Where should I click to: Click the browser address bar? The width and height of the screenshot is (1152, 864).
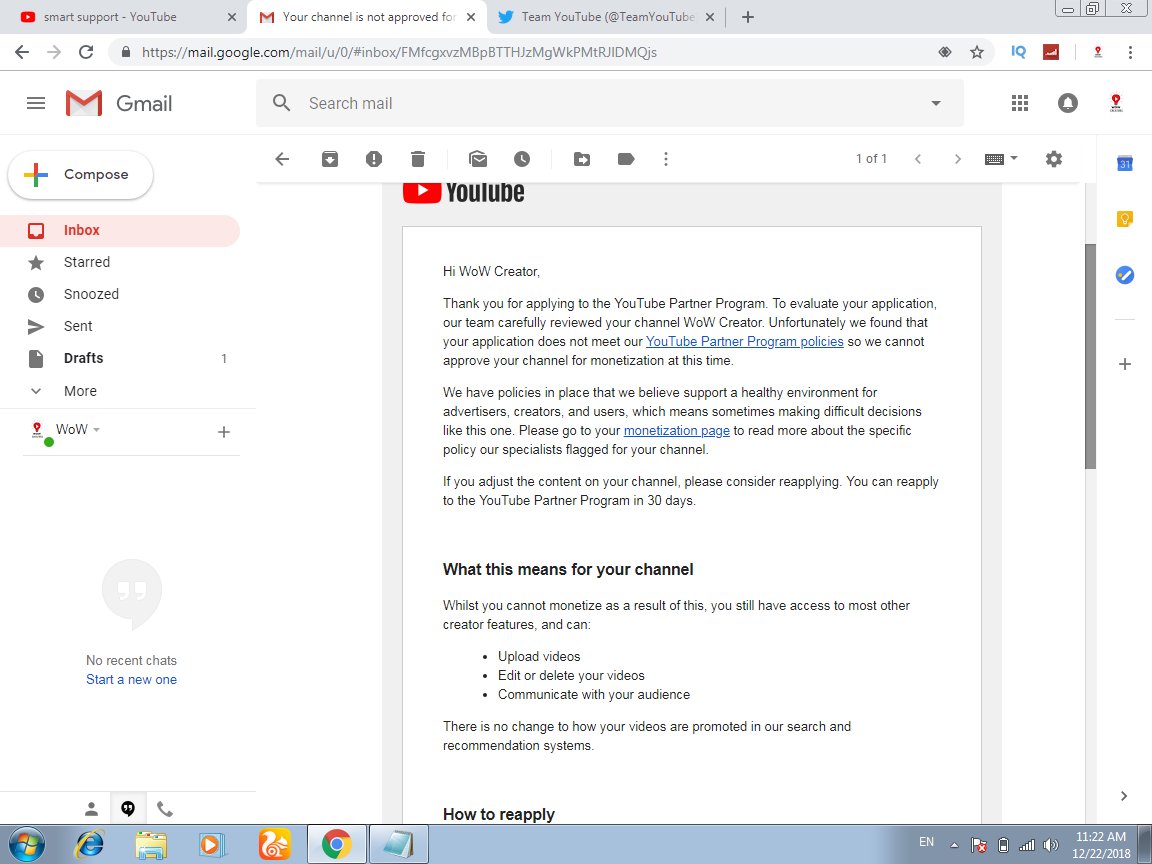coord(529,52)
